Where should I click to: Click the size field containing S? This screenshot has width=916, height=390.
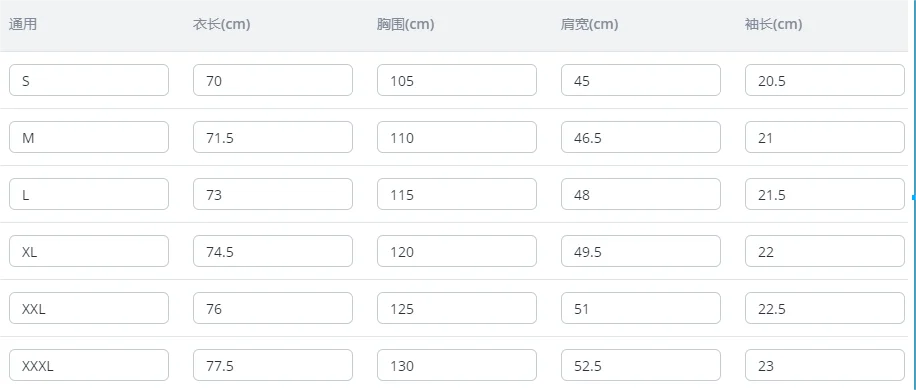[89, 80]
